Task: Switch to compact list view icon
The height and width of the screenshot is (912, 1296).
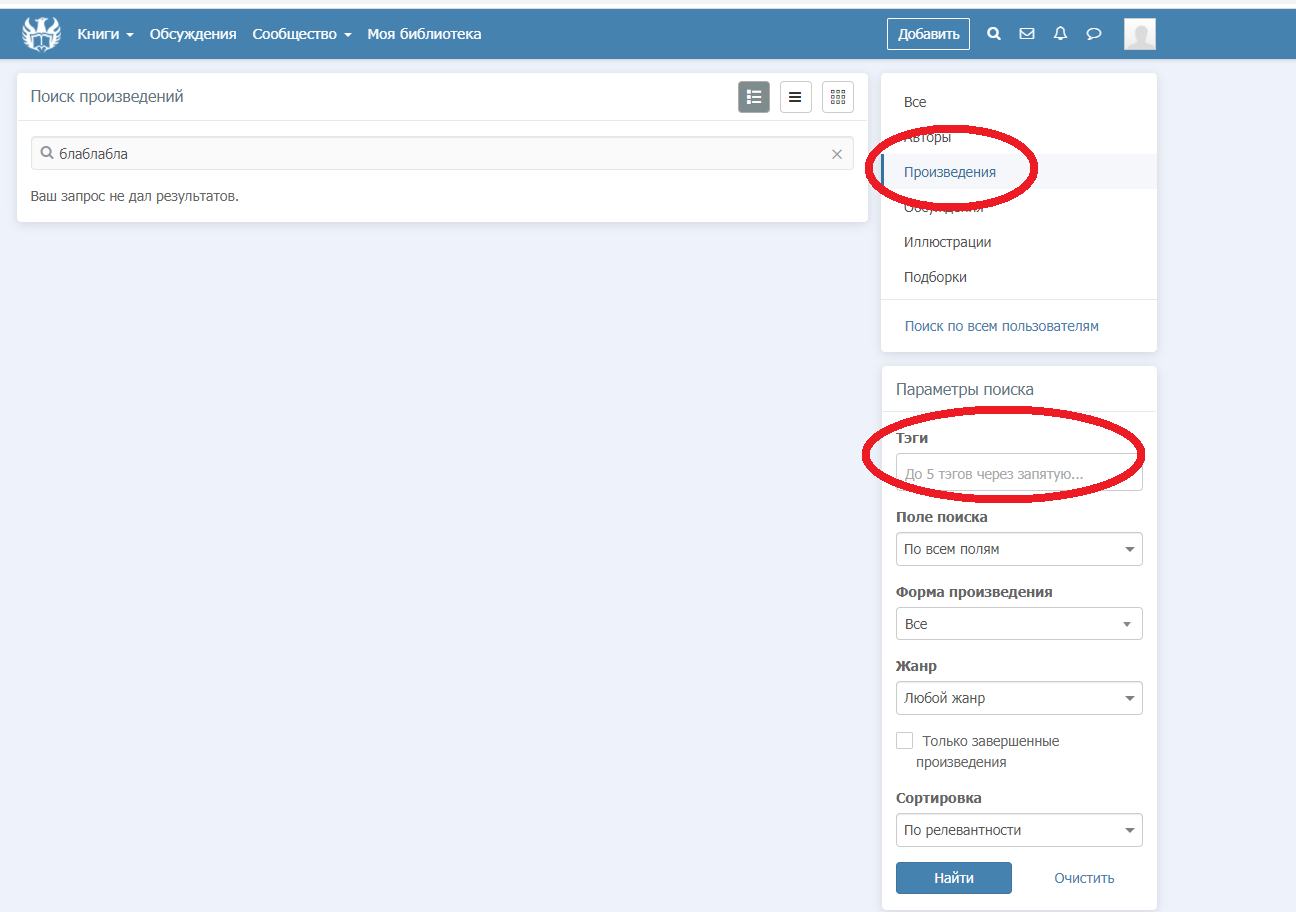Action: coord(796,97)
